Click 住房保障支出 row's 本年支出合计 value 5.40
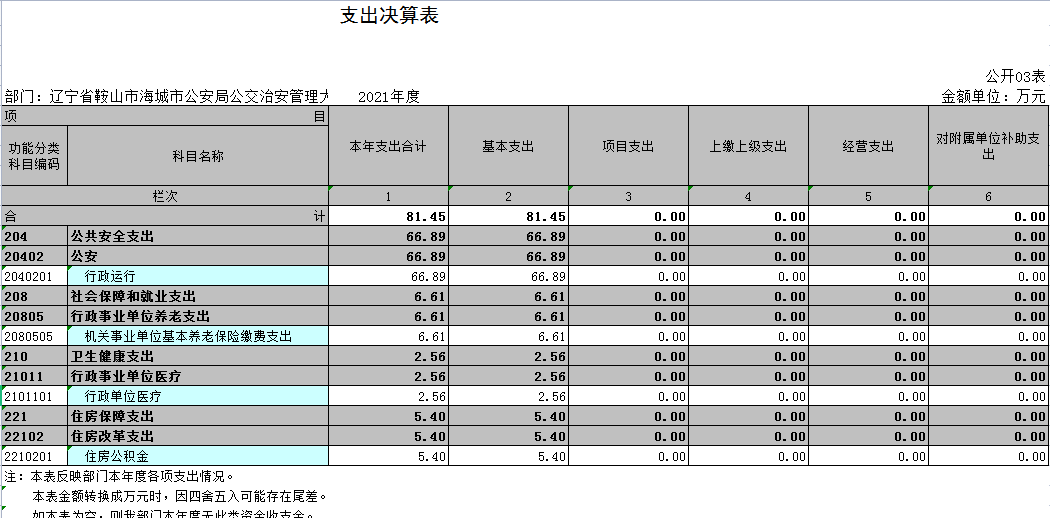Image resolution: width=1050 pixels, height=518 pixels. coord(388,417)
